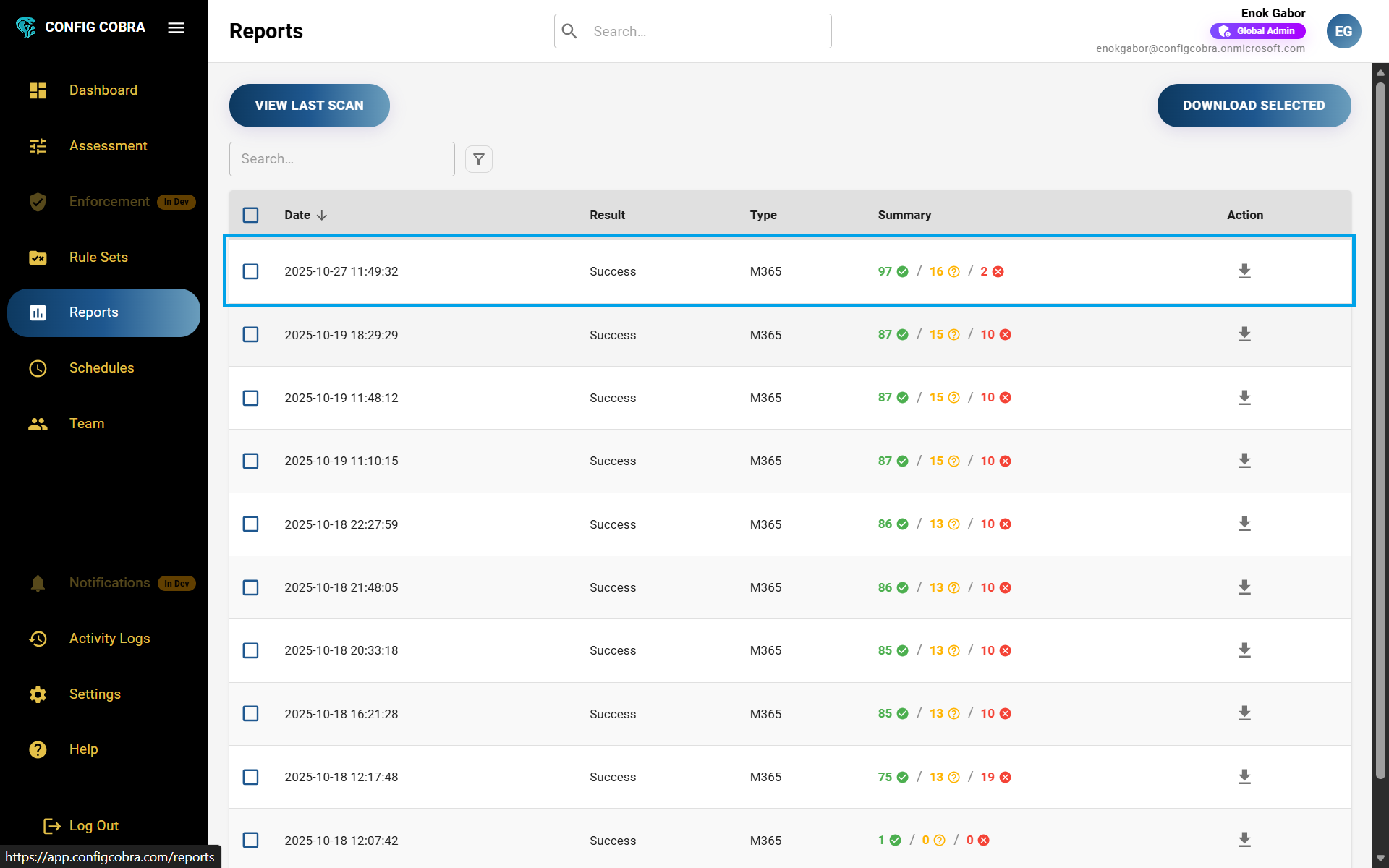The height and width of the screenshot is (868, 1389).
Task: Collapse the sidebar with the hamburger menu
Action: (x=176, y=27)
